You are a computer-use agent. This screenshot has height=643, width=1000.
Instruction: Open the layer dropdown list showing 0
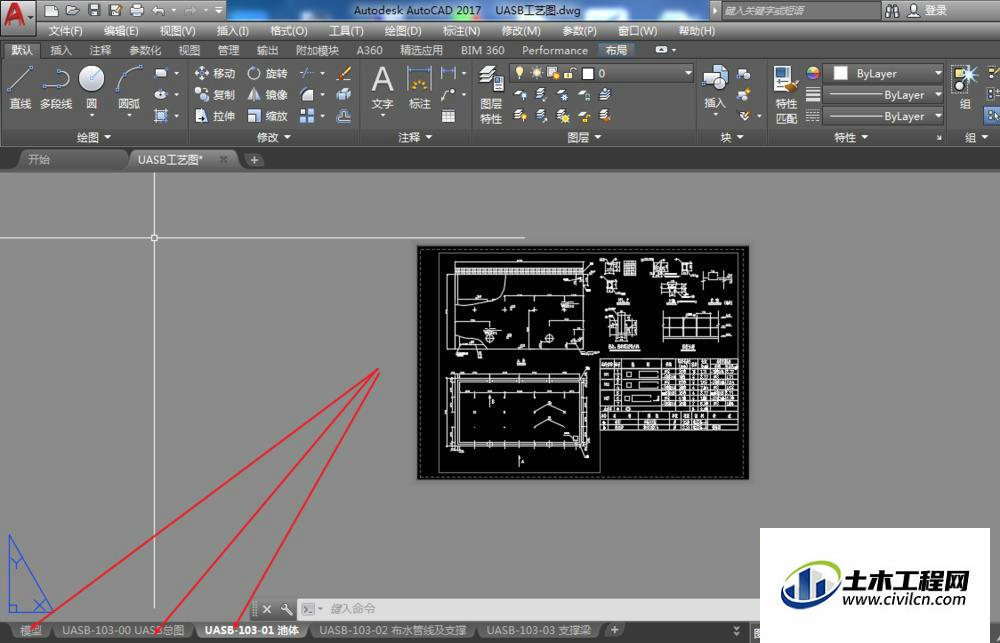click(601, 73)
